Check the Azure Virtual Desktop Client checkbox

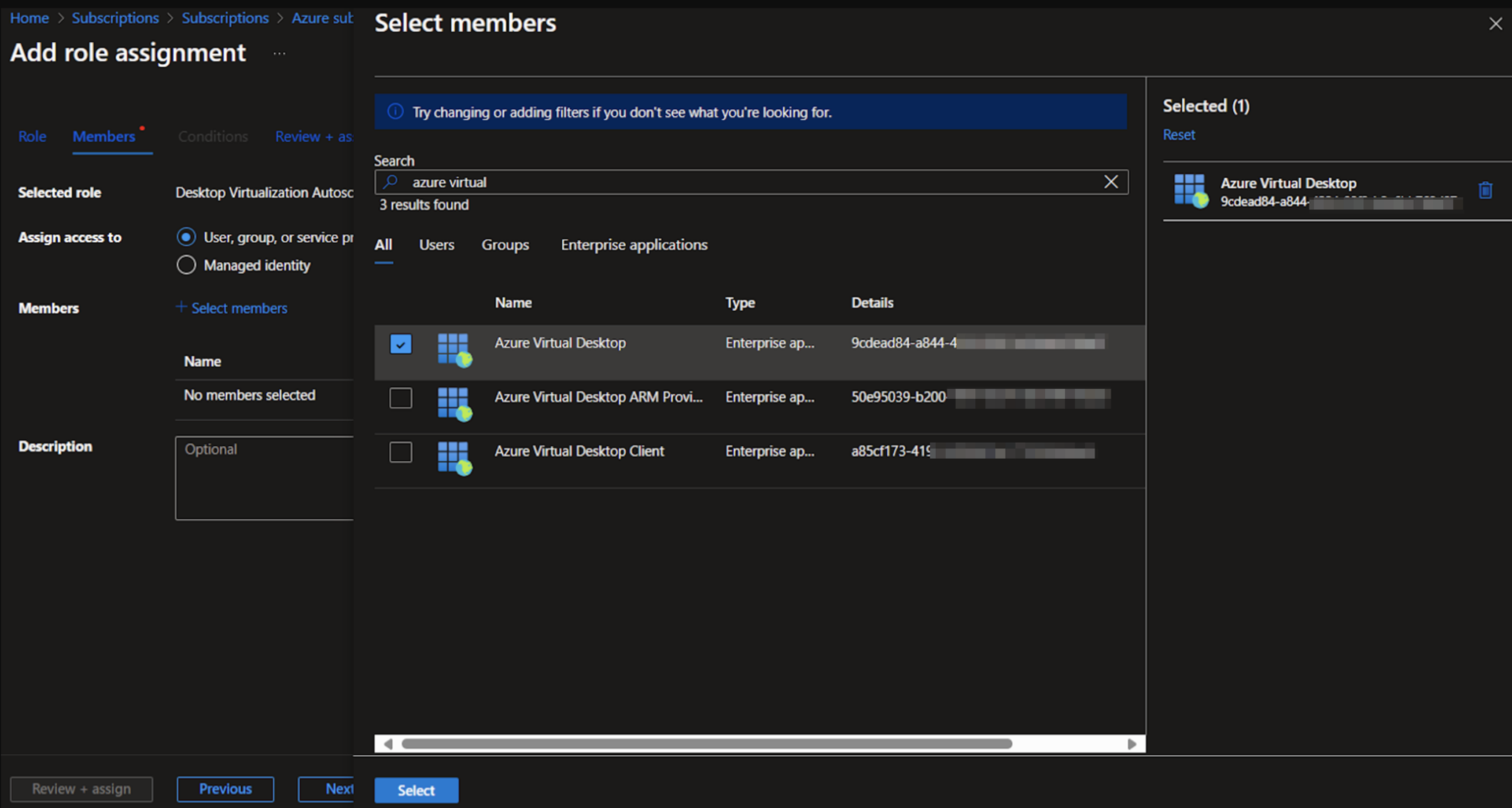(401, 451)
